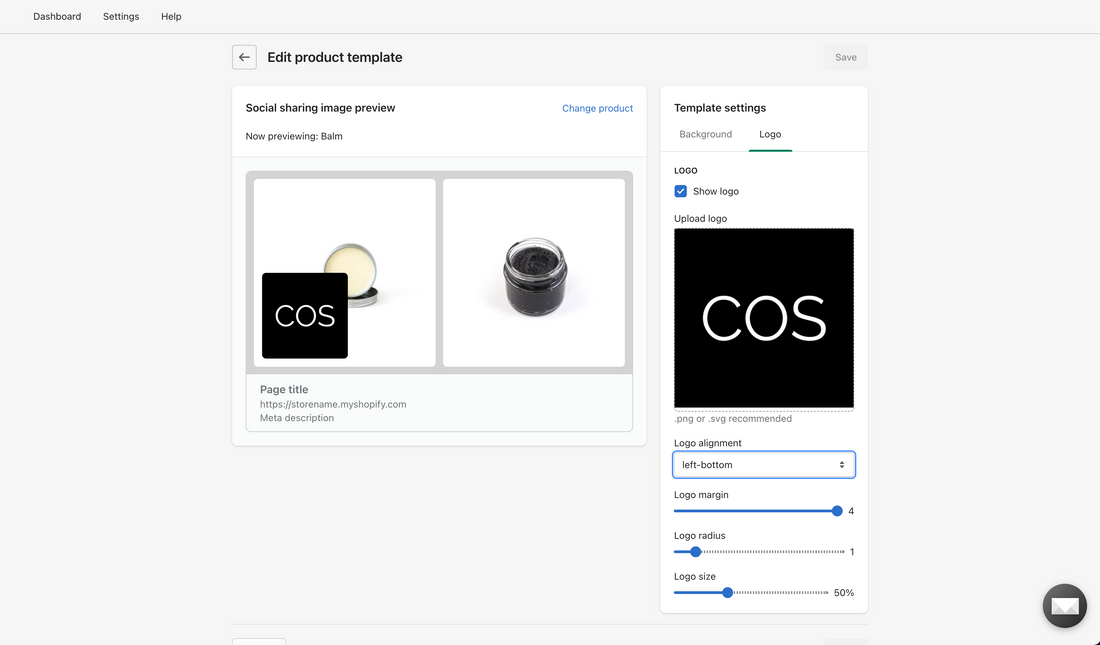This screenshot has width=1100, height=645.
Task: Open the Dashboard menu item
Action: pos(57,16)
